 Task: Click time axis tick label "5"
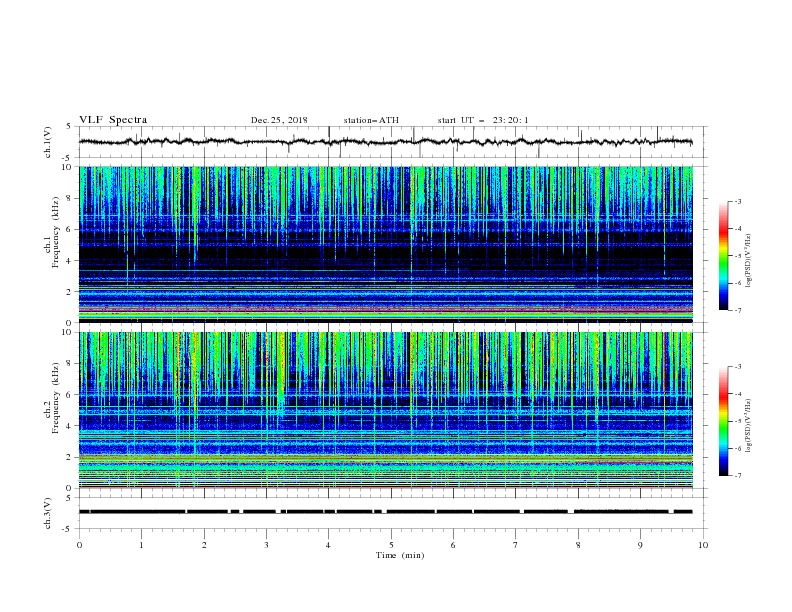pyautogui.click(x=391, y=545)
